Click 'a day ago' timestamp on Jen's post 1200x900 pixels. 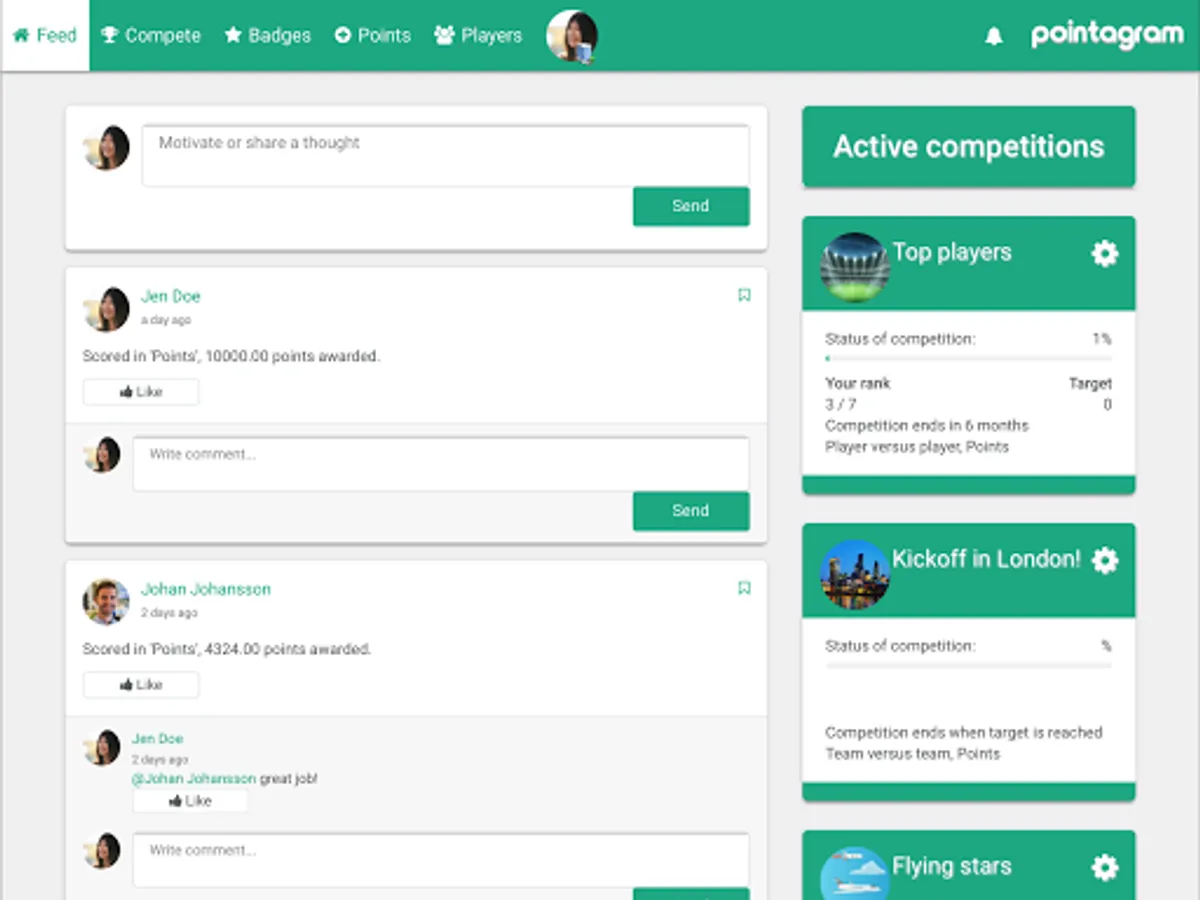(166, 321)
